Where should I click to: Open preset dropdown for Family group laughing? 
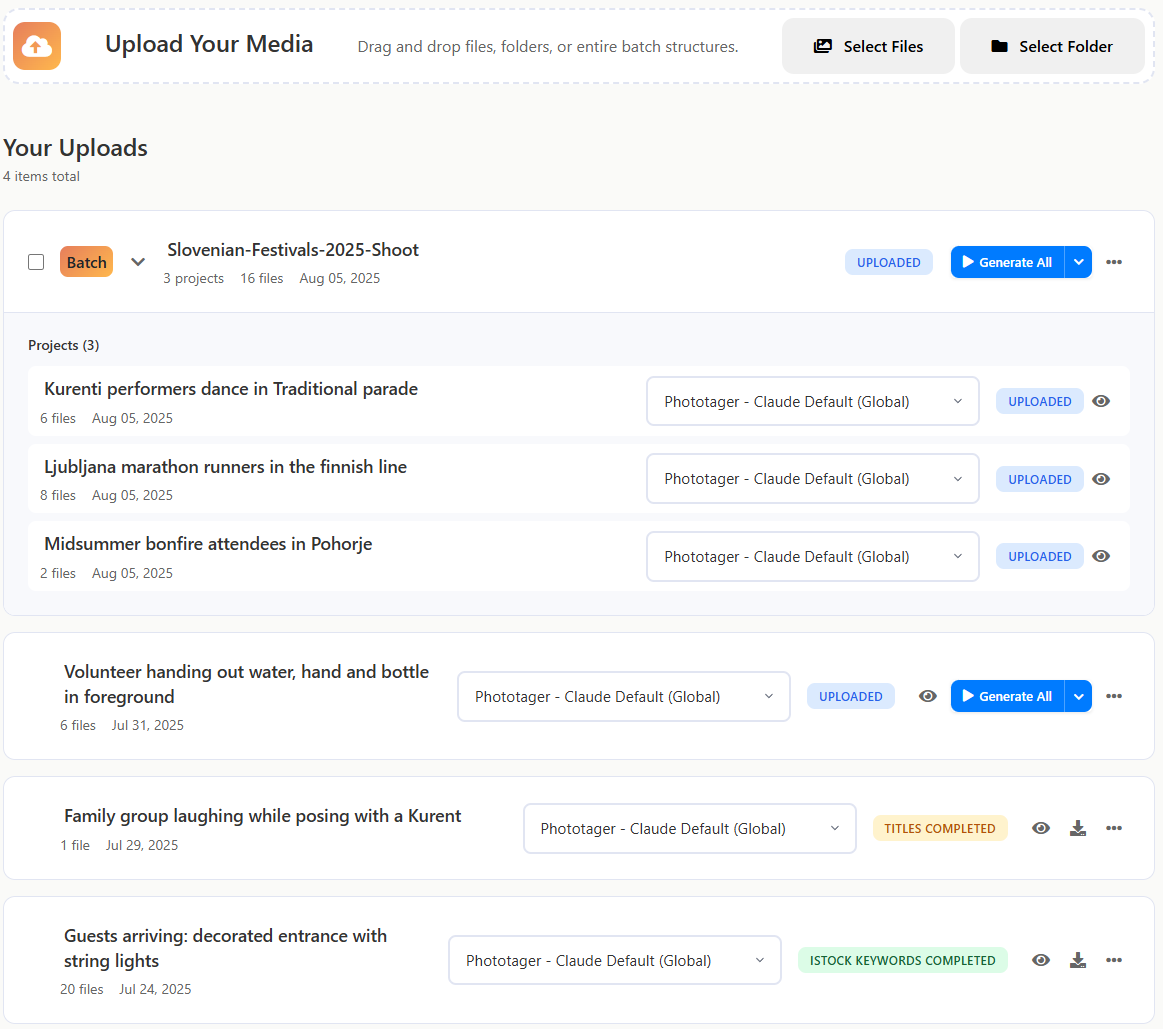click(x=690, y=829)
